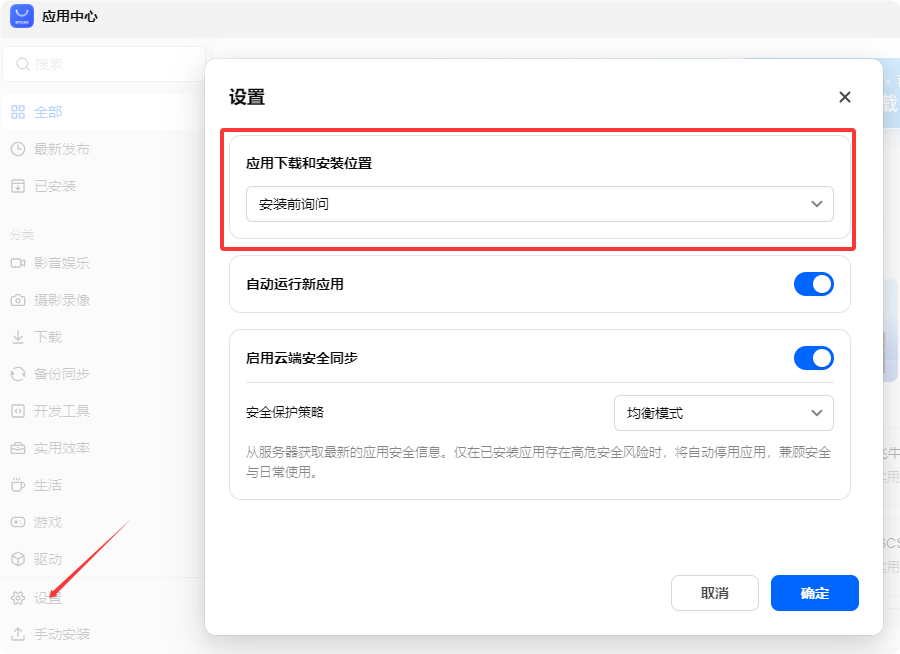900x654 pixels.
Task: Select 备份同步 category label
Action: (x=61, y=374)
